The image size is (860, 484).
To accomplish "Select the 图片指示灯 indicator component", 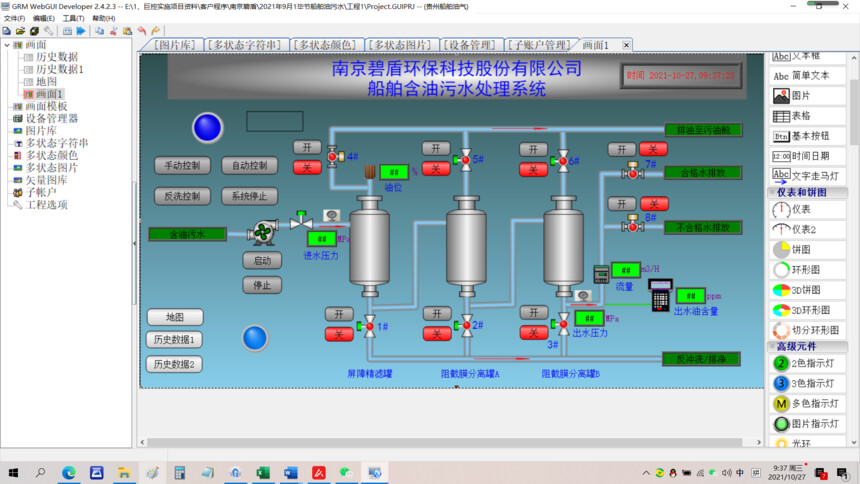I will [x=807, y=424].
